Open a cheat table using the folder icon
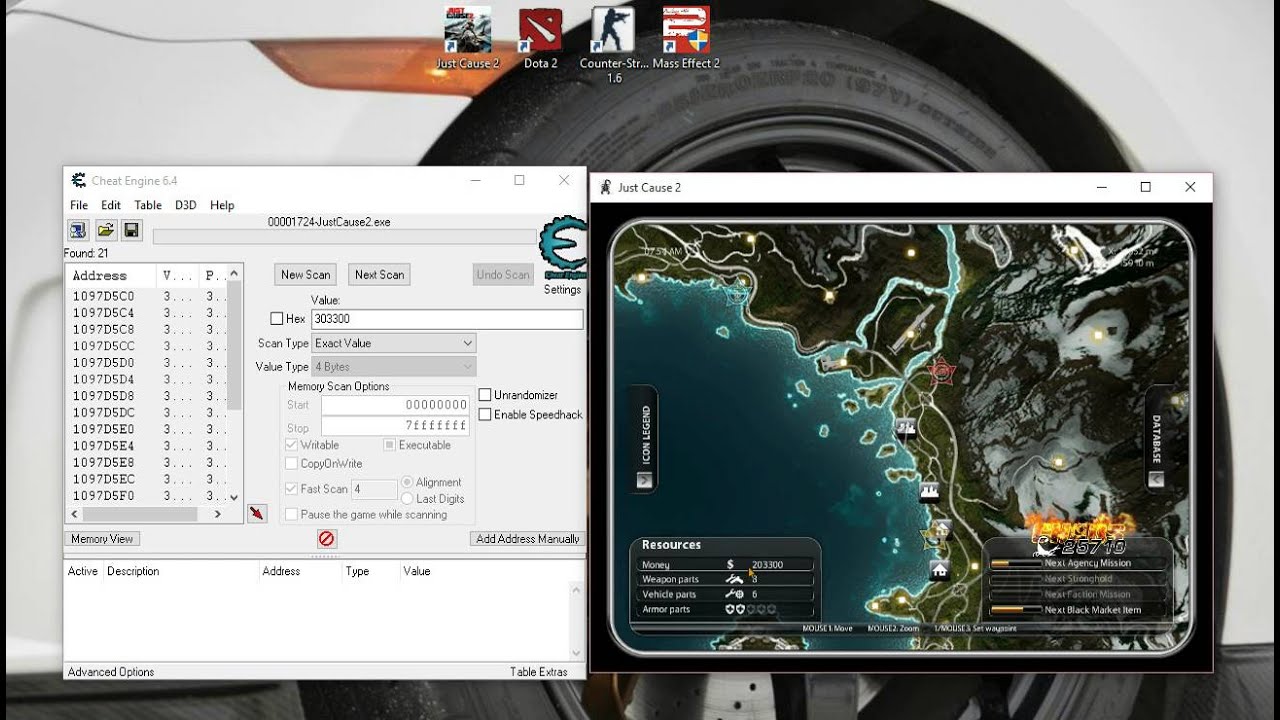Viewport: 1280px width, 720px height. (x=105, y=230)
